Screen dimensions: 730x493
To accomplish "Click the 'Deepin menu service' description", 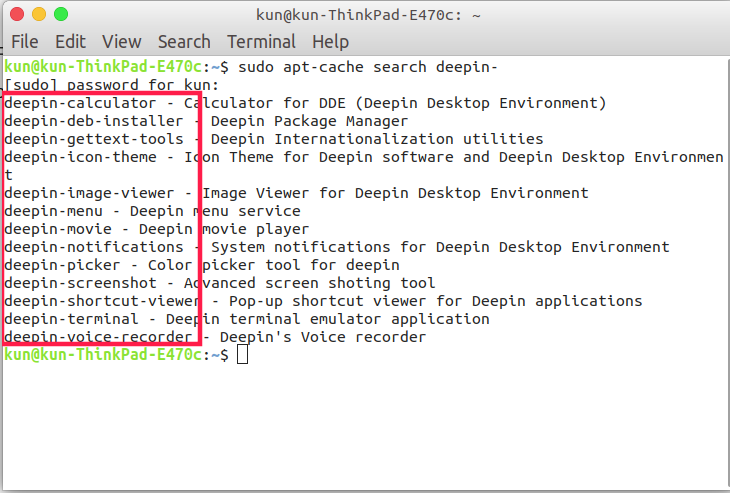I will (215, 211).
